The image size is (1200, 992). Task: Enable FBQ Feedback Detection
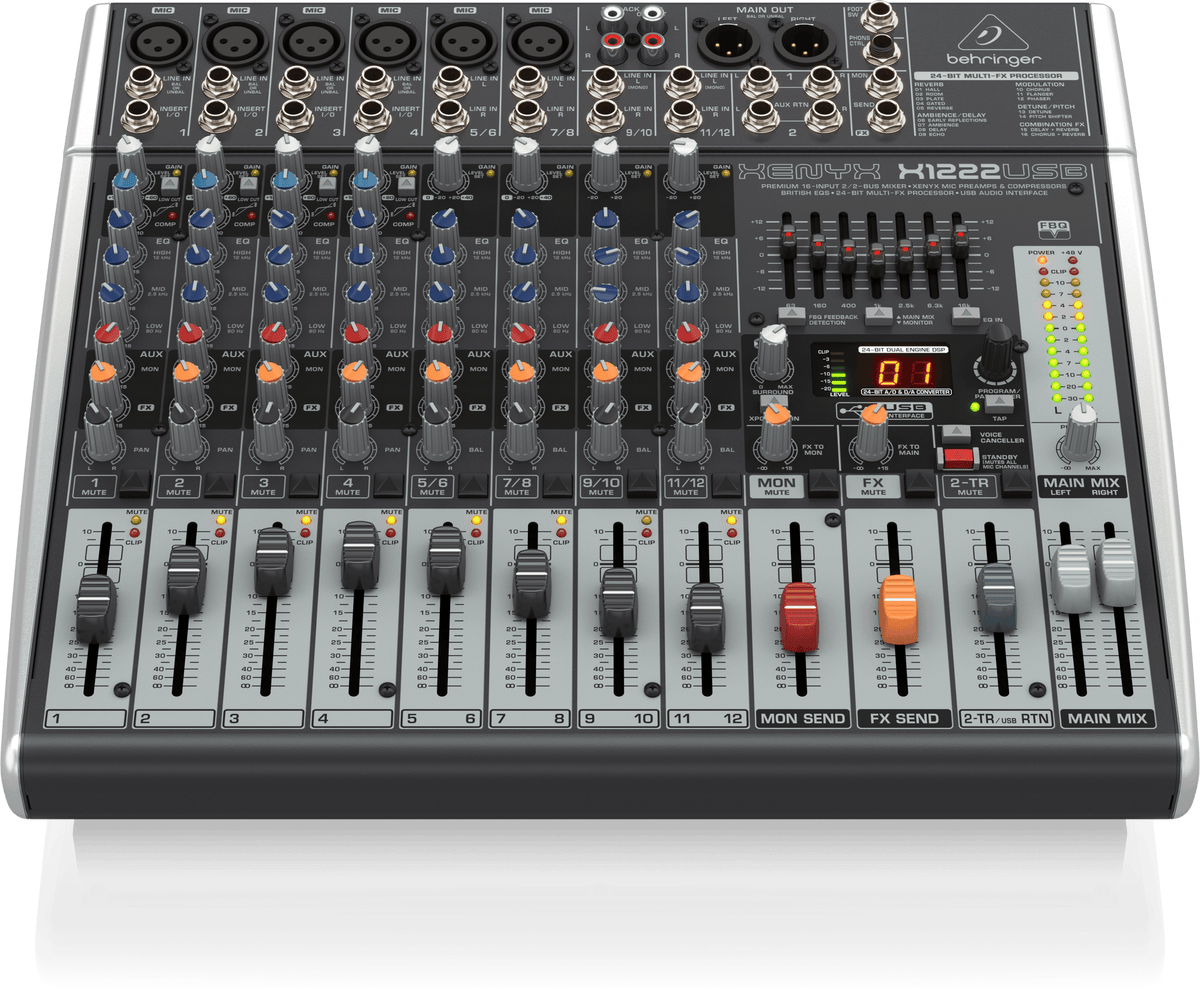pos(791,315)
